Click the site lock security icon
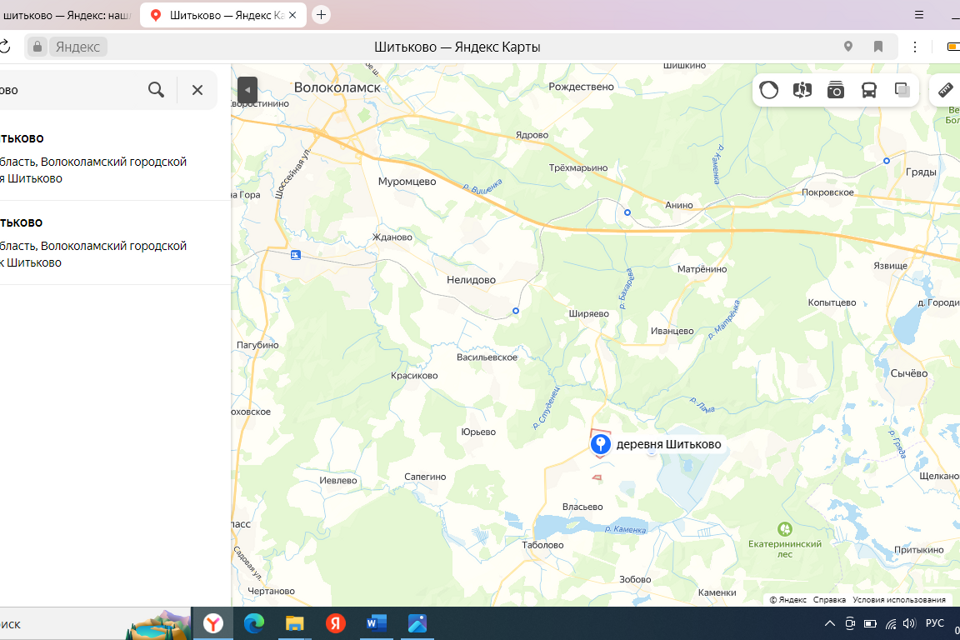Image resolution: width=960 pixels, height=640 pixels. tap(37, 47)
